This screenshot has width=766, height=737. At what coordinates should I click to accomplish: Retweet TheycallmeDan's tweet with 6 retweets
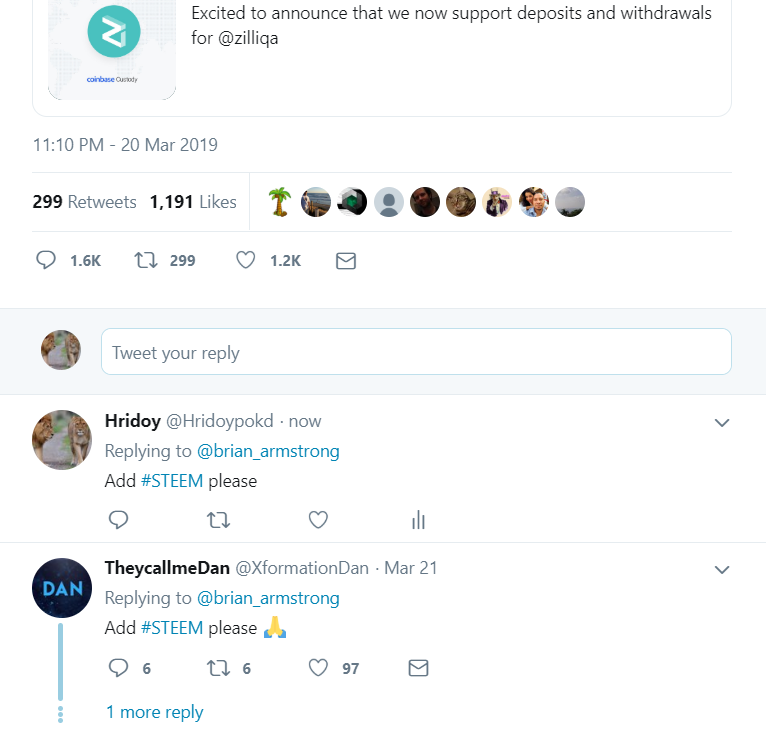pyautogui.click(x=218, y=668)
